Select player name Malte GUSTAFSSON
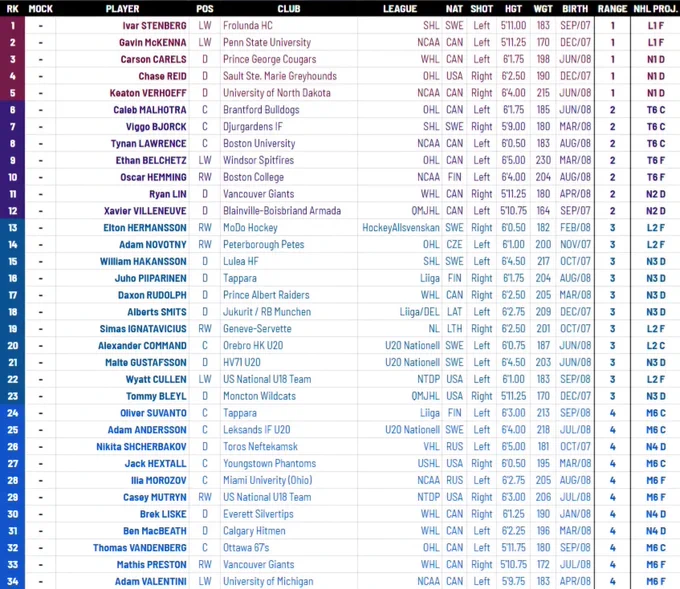Screen dimensions: 680x589 (146, 363)
